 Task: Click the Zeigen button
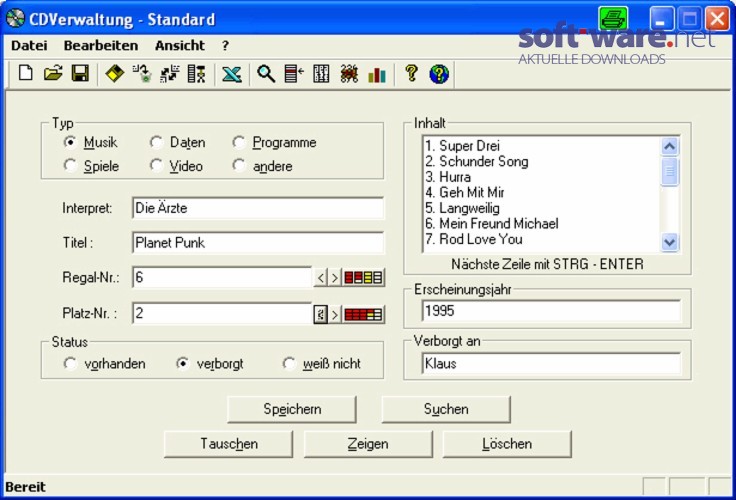[x=368, y=444]
